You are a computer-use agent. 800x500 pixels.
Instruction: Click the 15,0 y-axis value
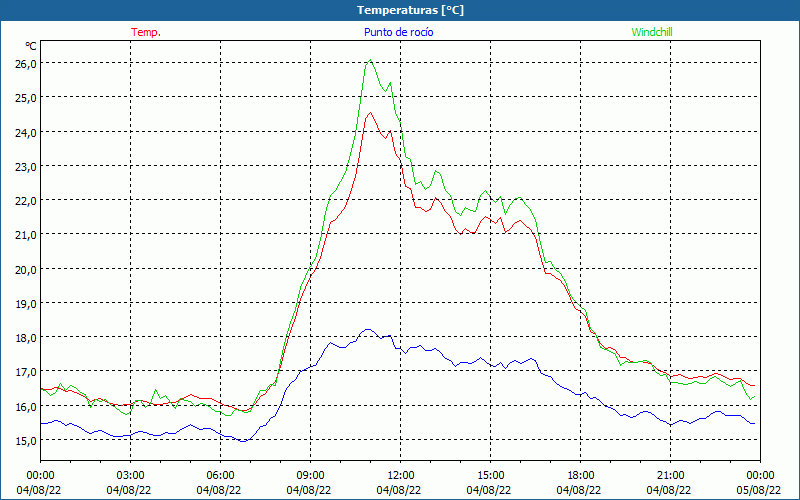pos(27,441)
